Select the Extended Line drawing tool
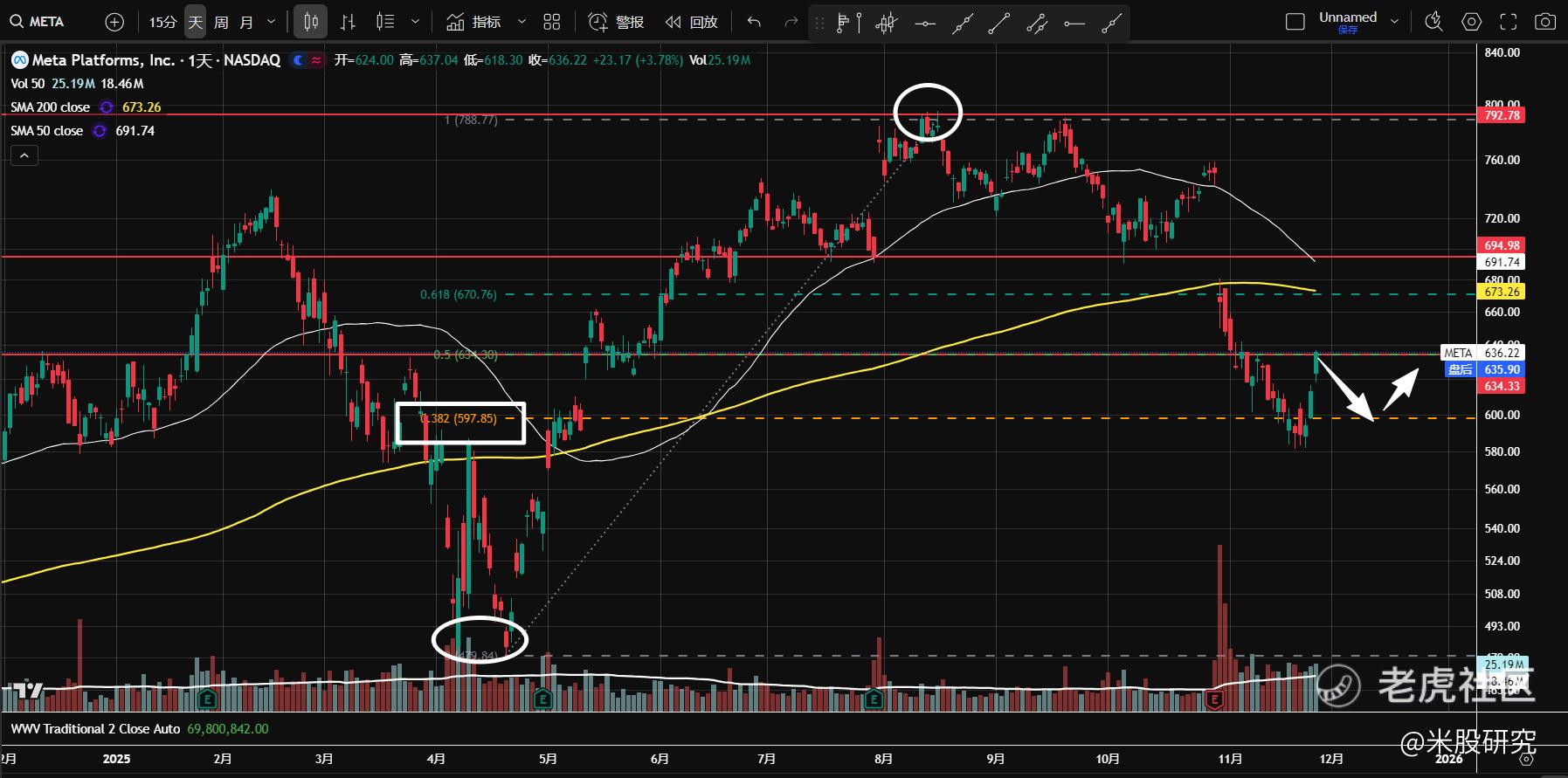1568x778 pixels. (962, 24)
